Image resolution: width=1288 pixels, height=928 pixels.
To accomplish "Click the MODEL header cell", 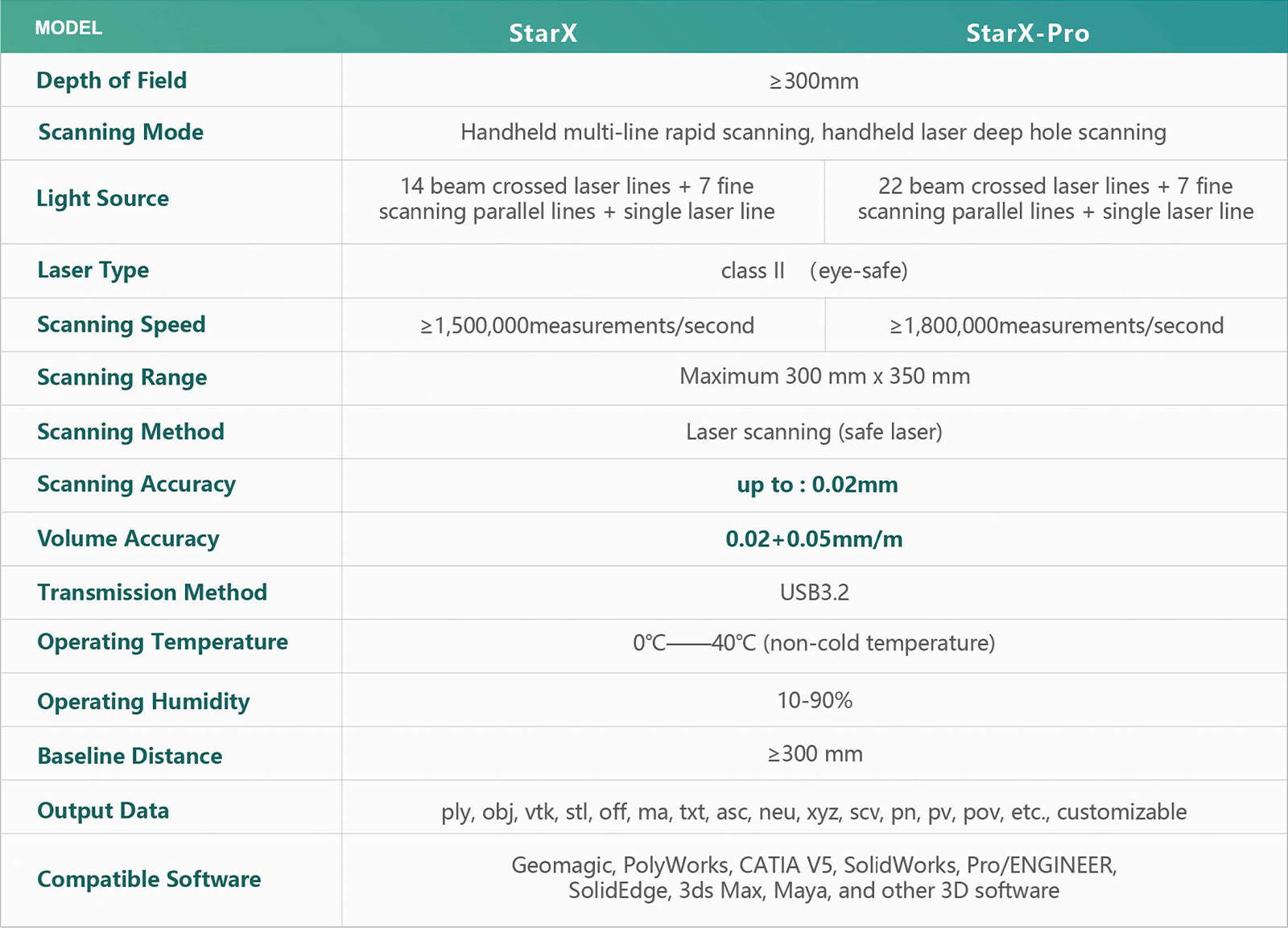I will (68, 27).
